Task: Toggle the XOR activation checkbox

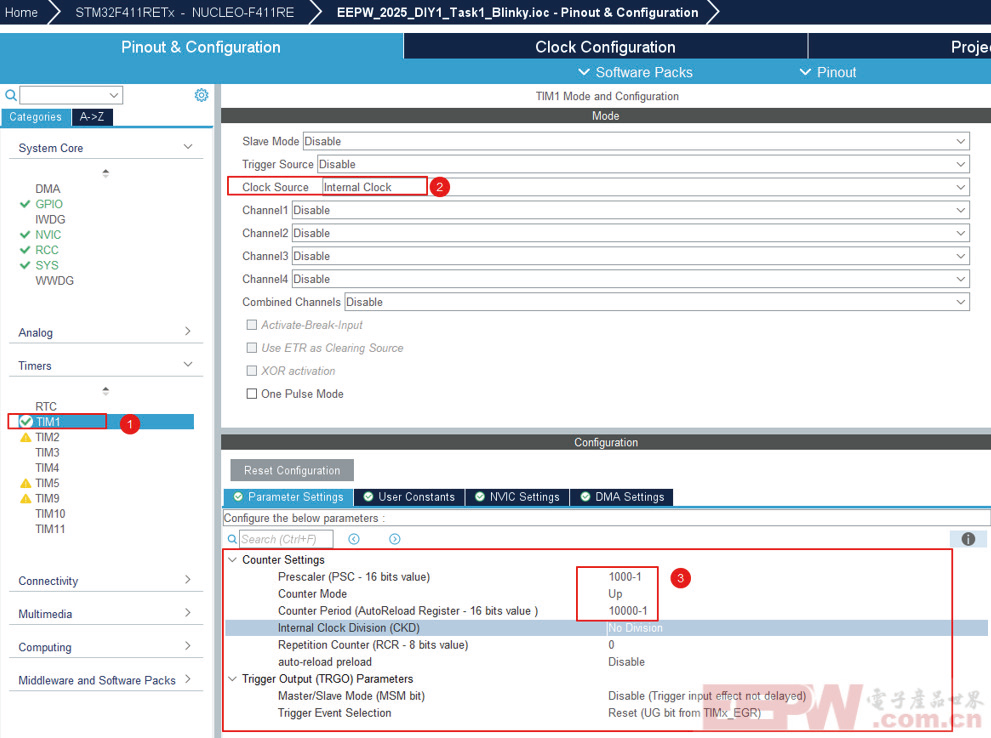Action: (x=252, y=371)
